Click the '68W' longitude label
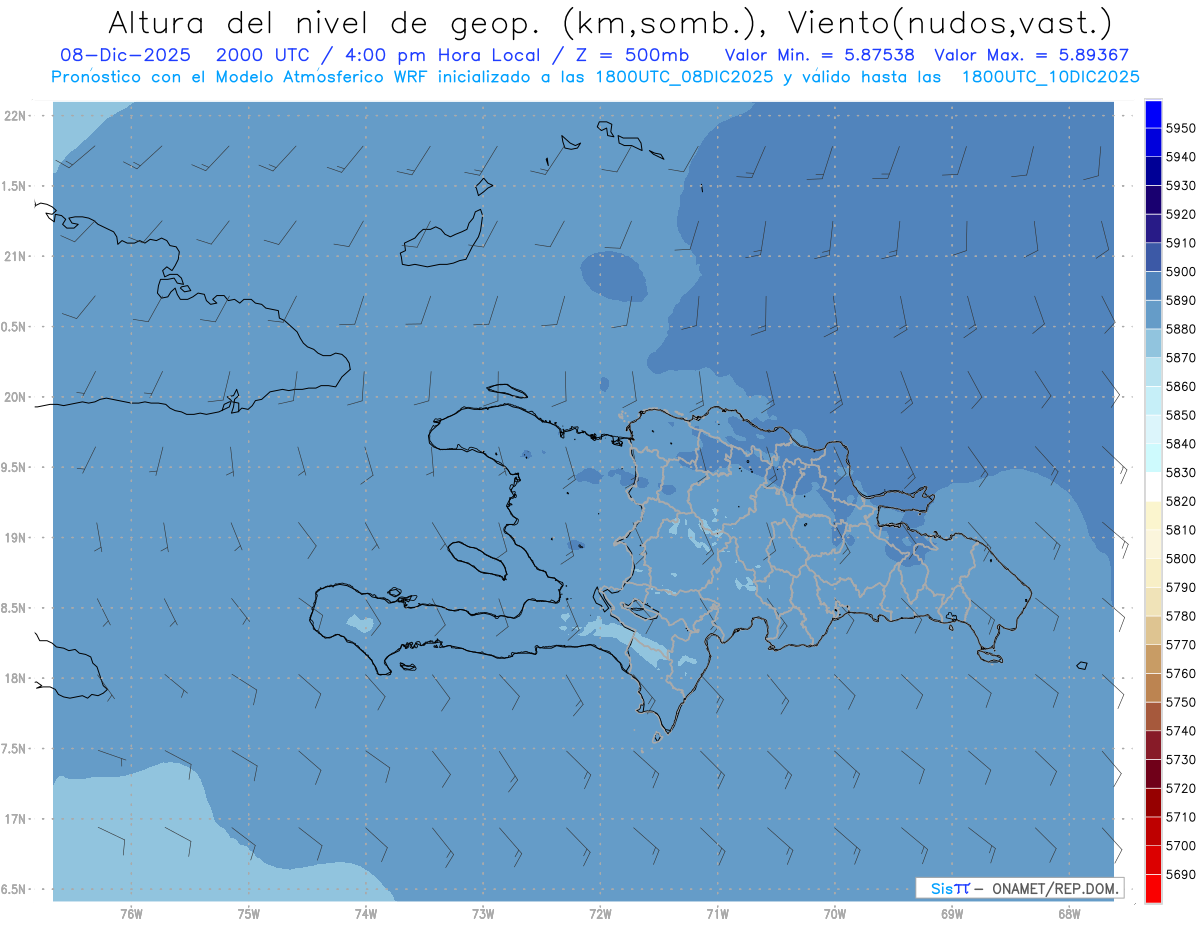This screenshot has height=927, width=1200. tap(1069, 914)
